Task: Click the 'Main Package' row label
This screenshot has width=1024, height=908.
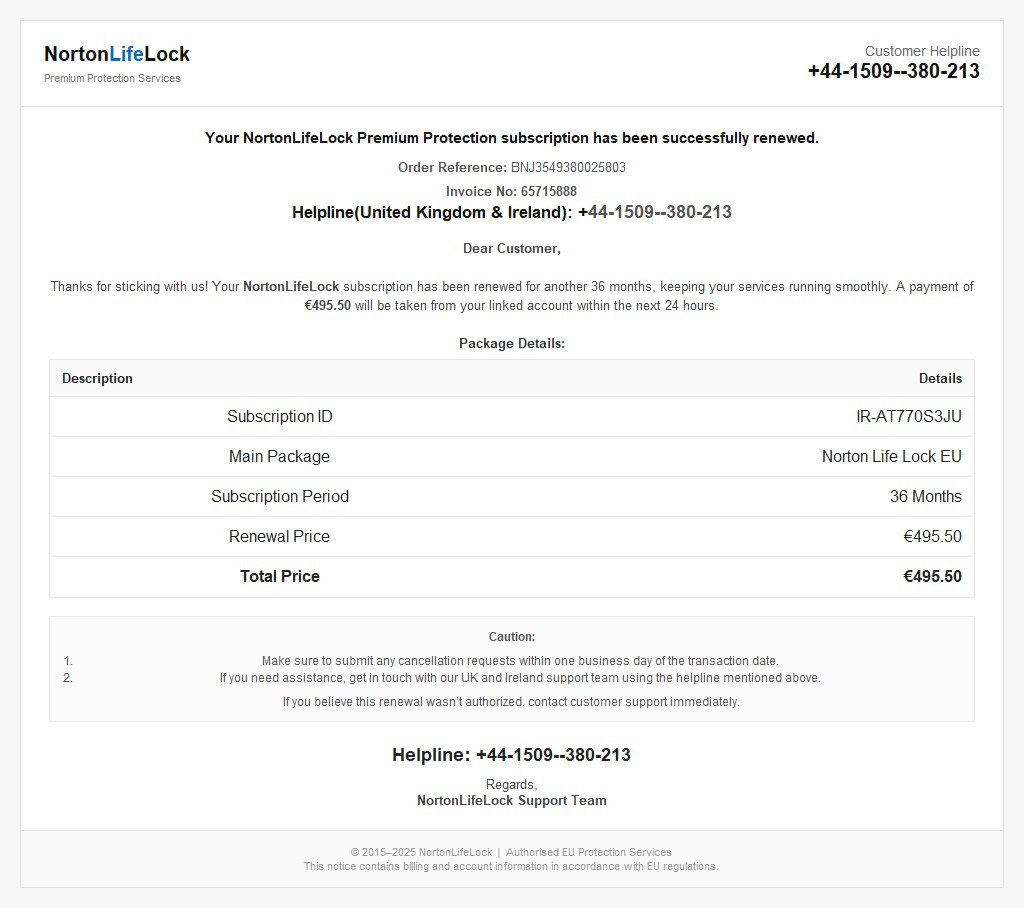Action: point(280,456)
